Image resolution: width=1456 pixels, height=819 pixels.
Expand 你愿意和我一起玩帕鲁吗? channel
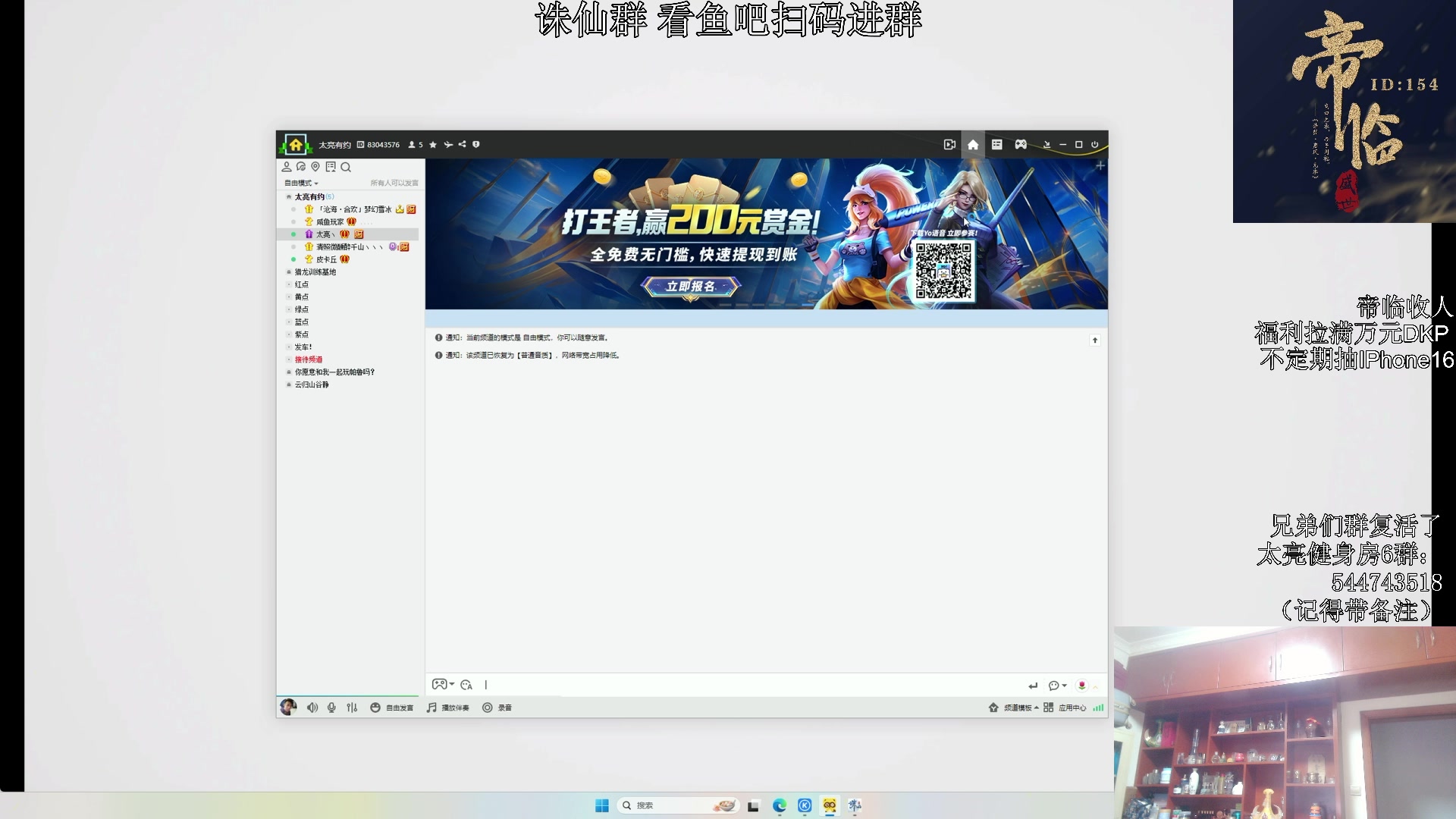[288, 372]
